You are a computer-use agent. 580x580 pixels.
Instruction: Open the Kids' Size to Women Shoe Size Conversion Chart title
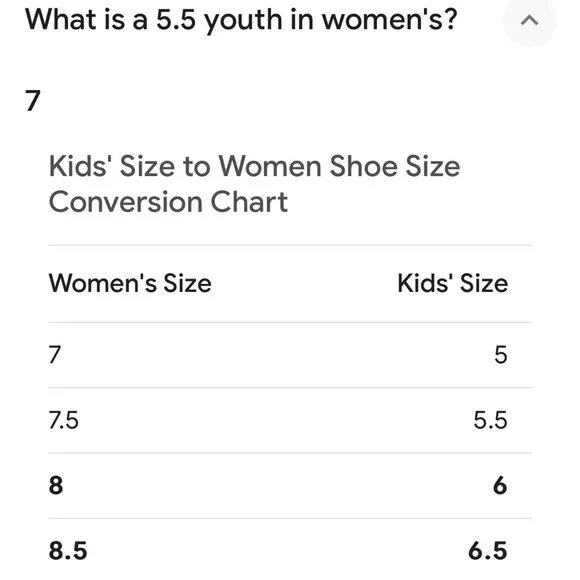point(254,184)
